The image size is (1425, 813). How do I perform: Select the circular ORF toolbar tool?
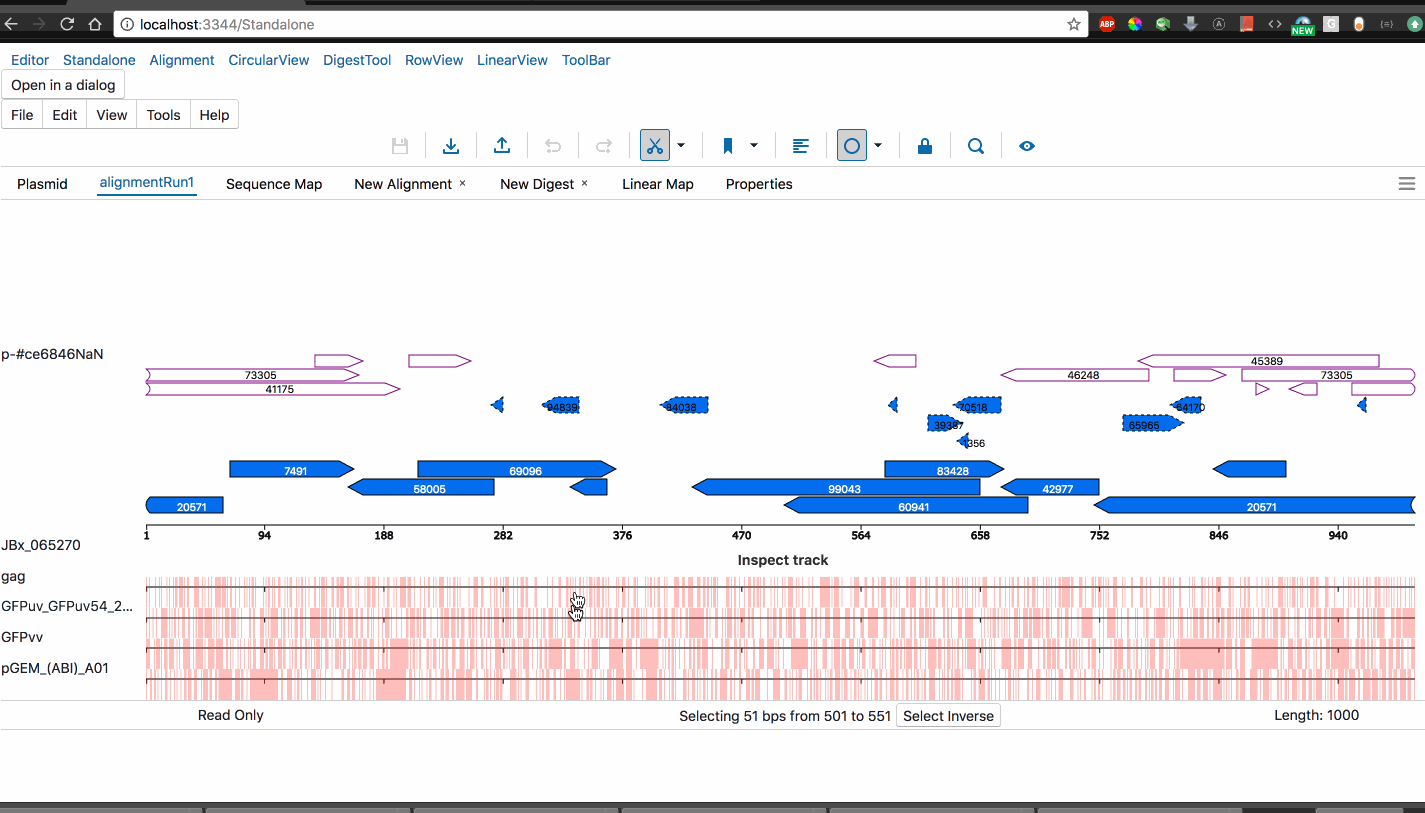pos(851,145)
